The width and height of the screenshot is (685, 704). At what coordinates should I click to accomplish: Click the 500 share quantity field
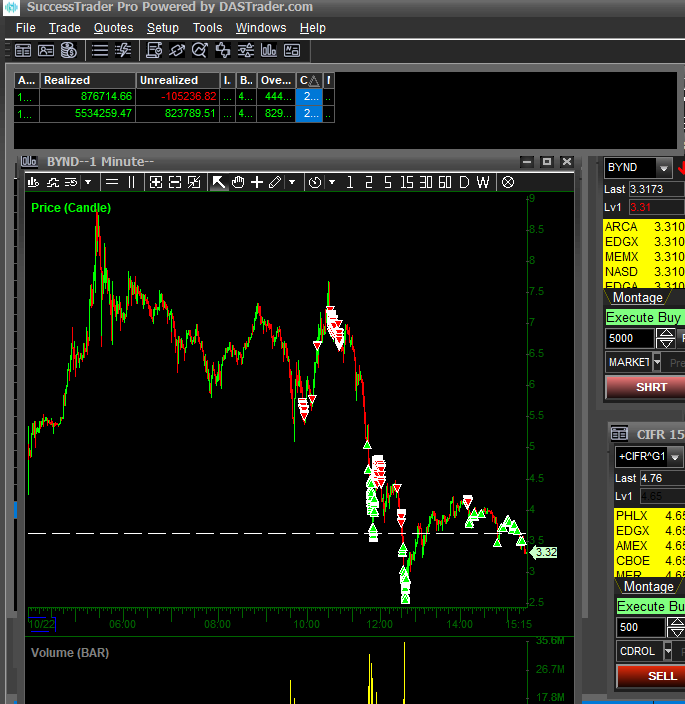pyautogui.click(x=640, y=627)
